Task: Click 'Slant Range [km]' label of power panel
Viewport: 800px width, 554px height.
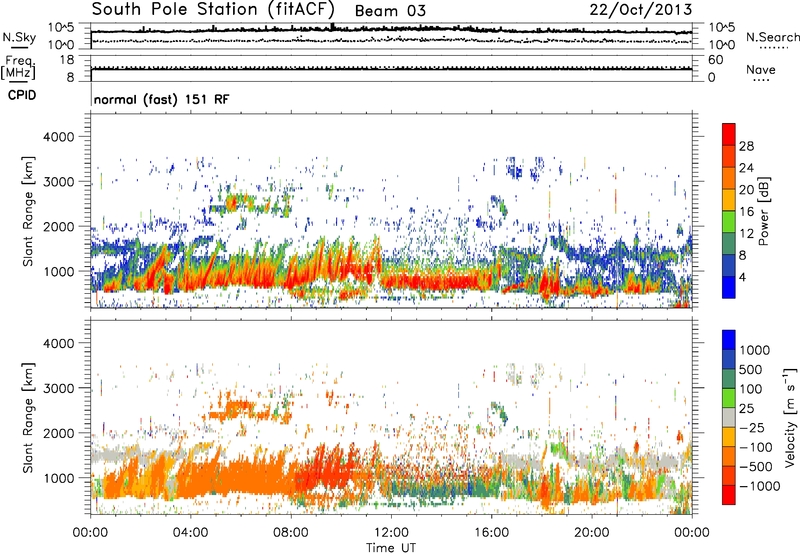Action: (x=28, y=212)
